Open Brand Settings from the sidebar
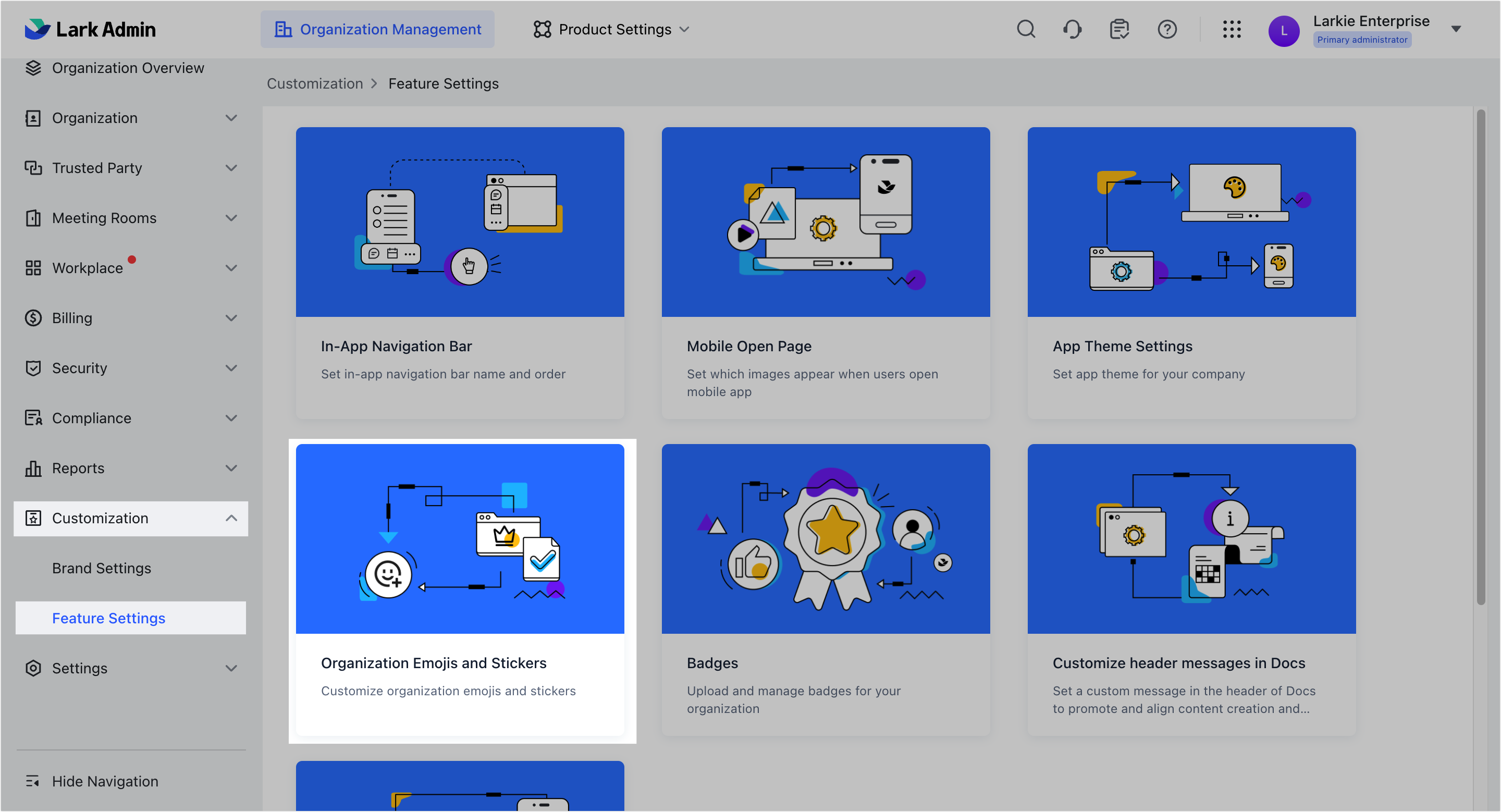 click(102, 568)
